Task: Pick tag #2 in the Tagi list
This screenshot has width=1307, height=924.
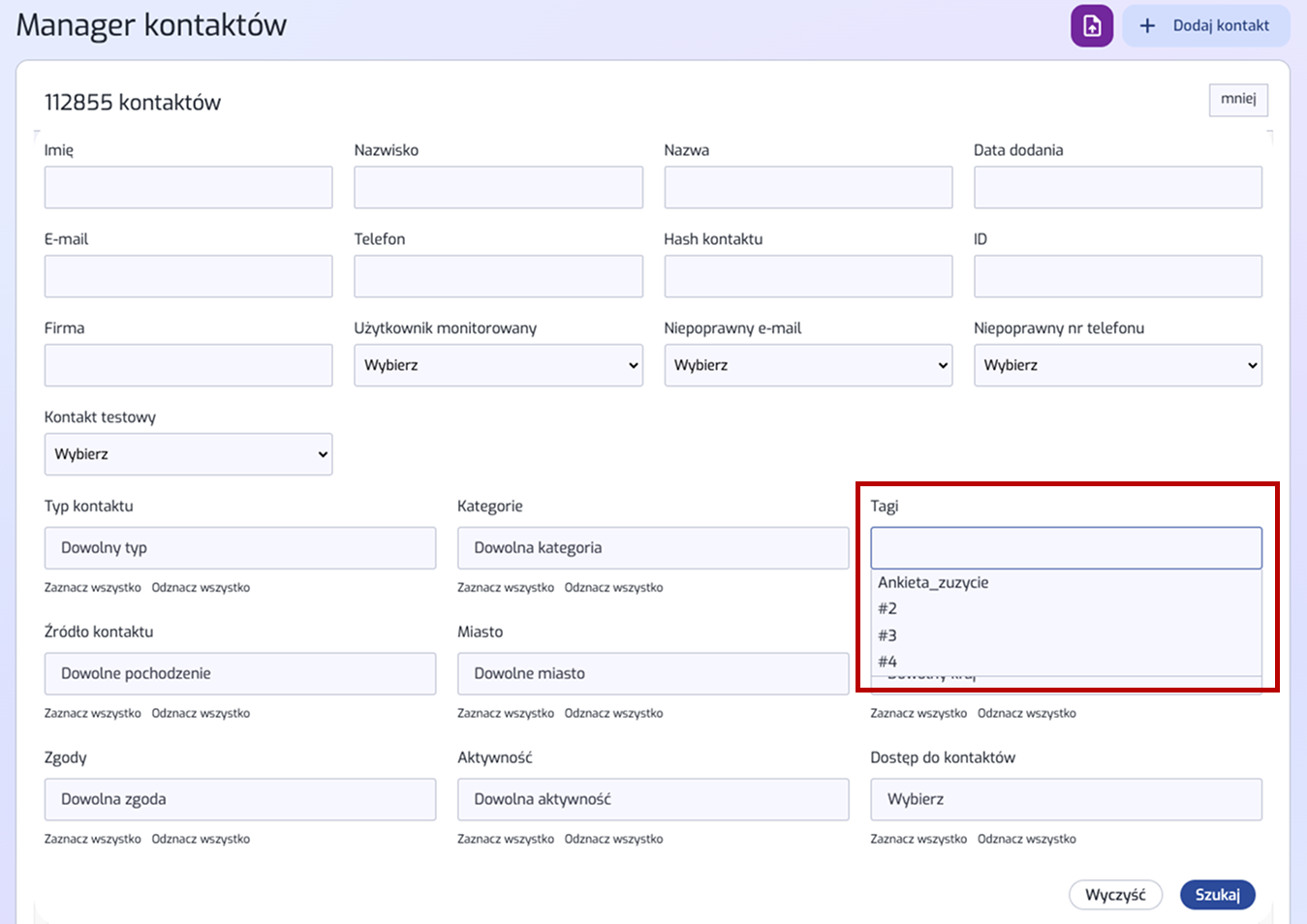Action: coord(887,608)
